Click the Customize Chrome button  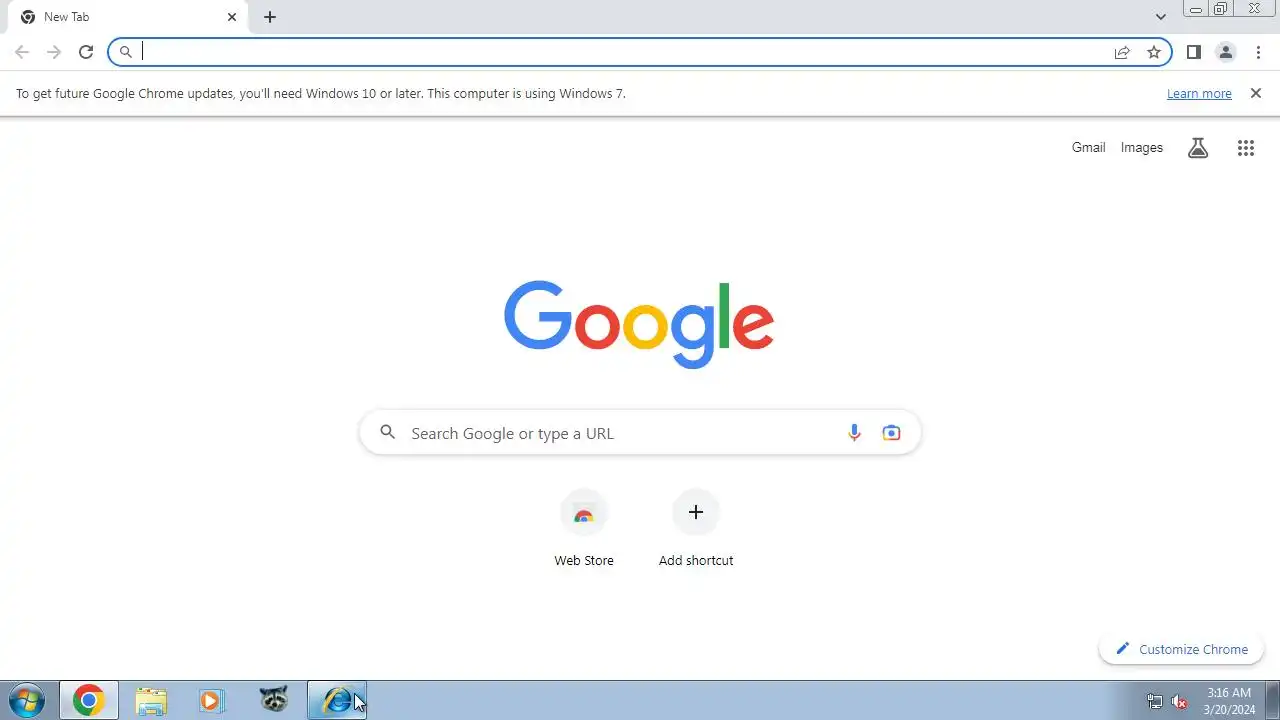1181,649
